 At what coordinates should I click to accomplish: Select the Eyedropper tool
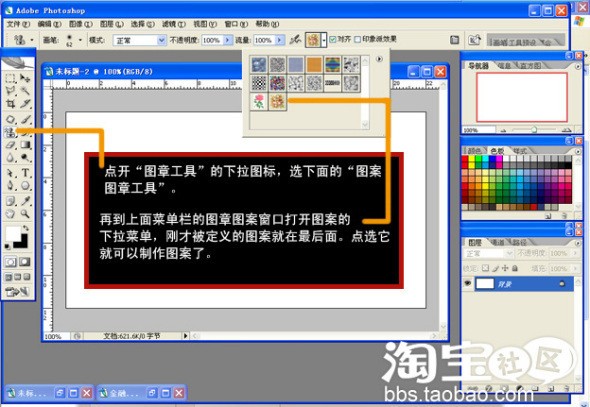(25, 201)
